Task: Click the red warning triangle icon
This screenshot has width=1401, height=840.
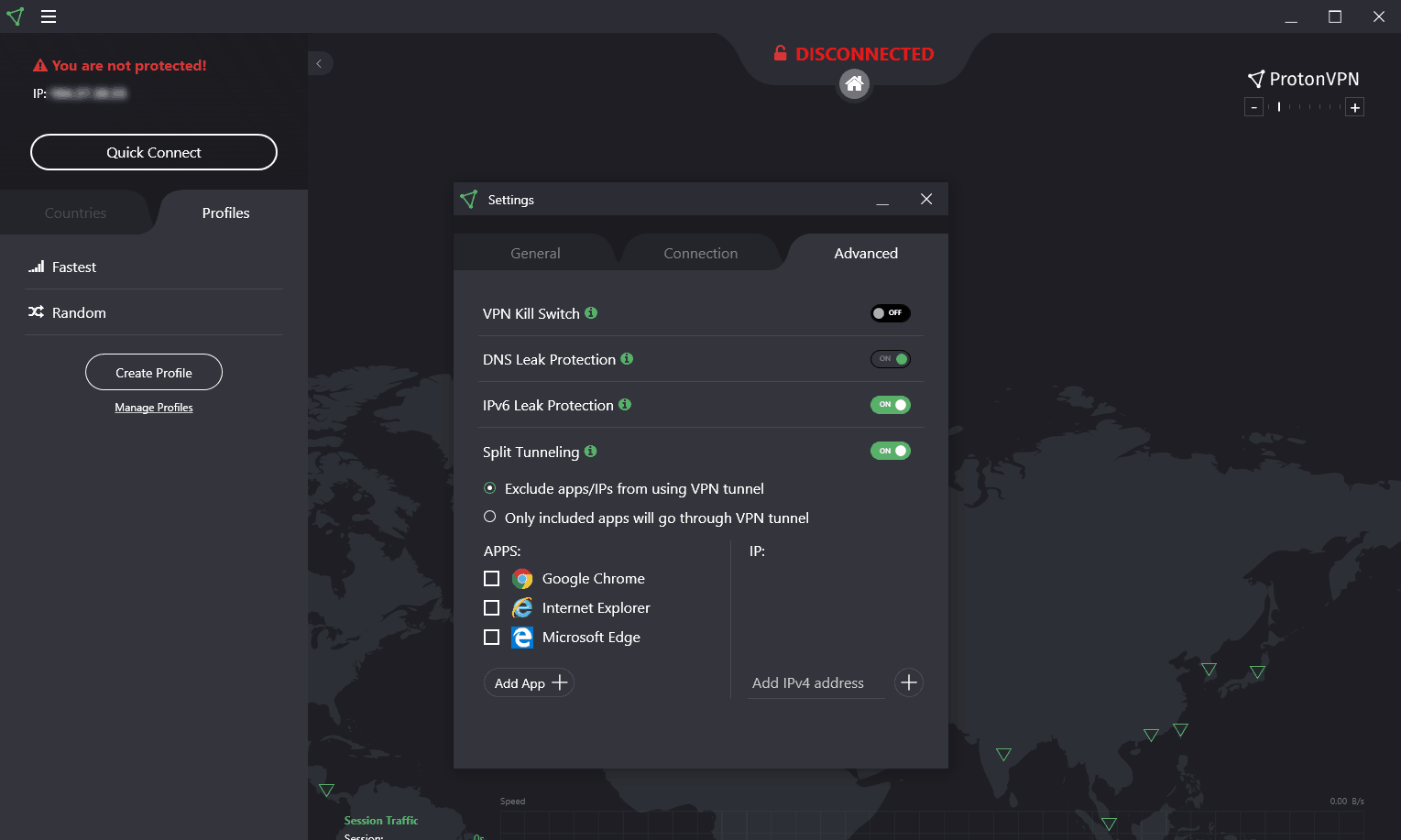Action: tap(40, 66)
